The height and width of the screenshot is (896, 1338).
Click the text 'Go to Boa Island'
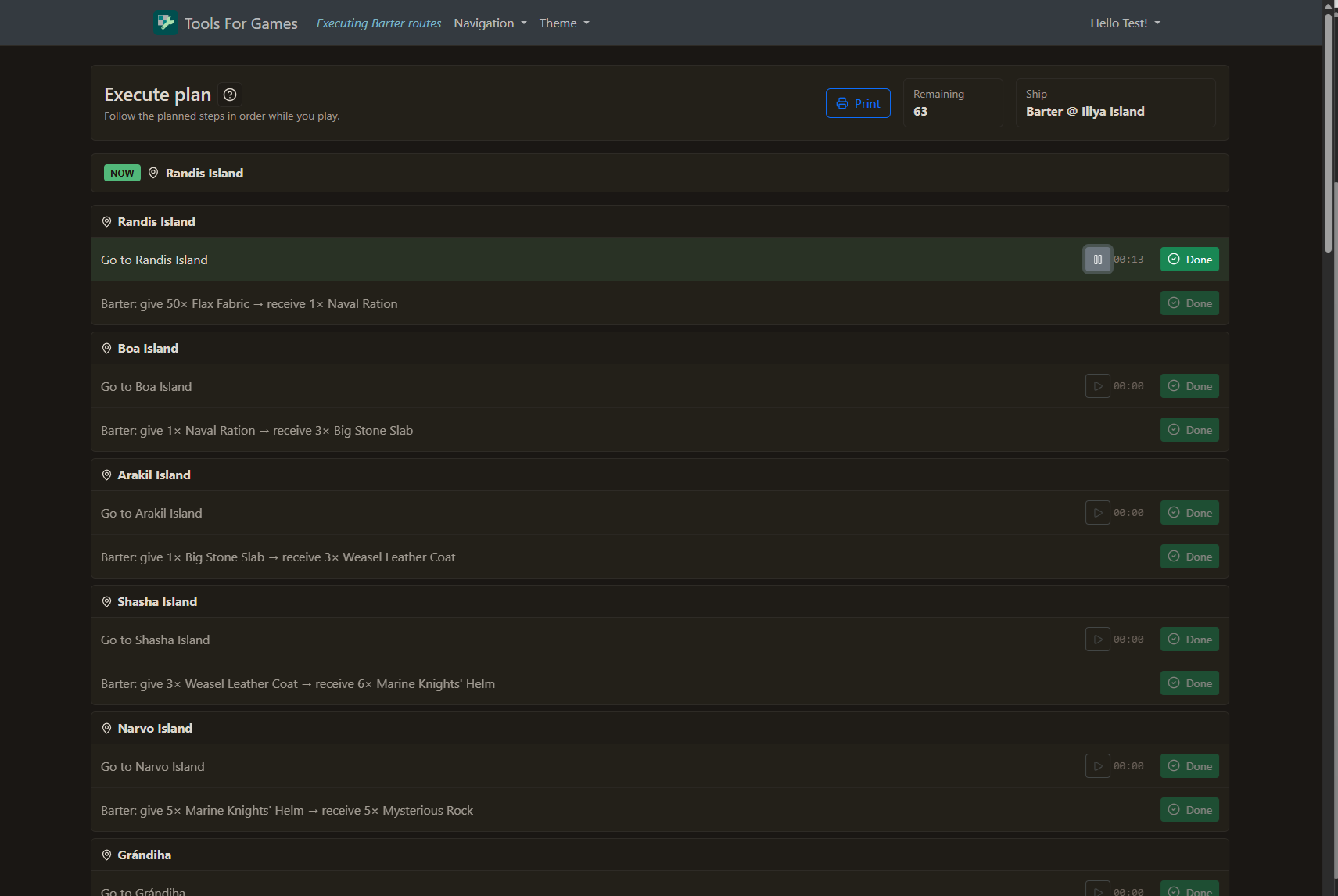click(x=146, y=387)
